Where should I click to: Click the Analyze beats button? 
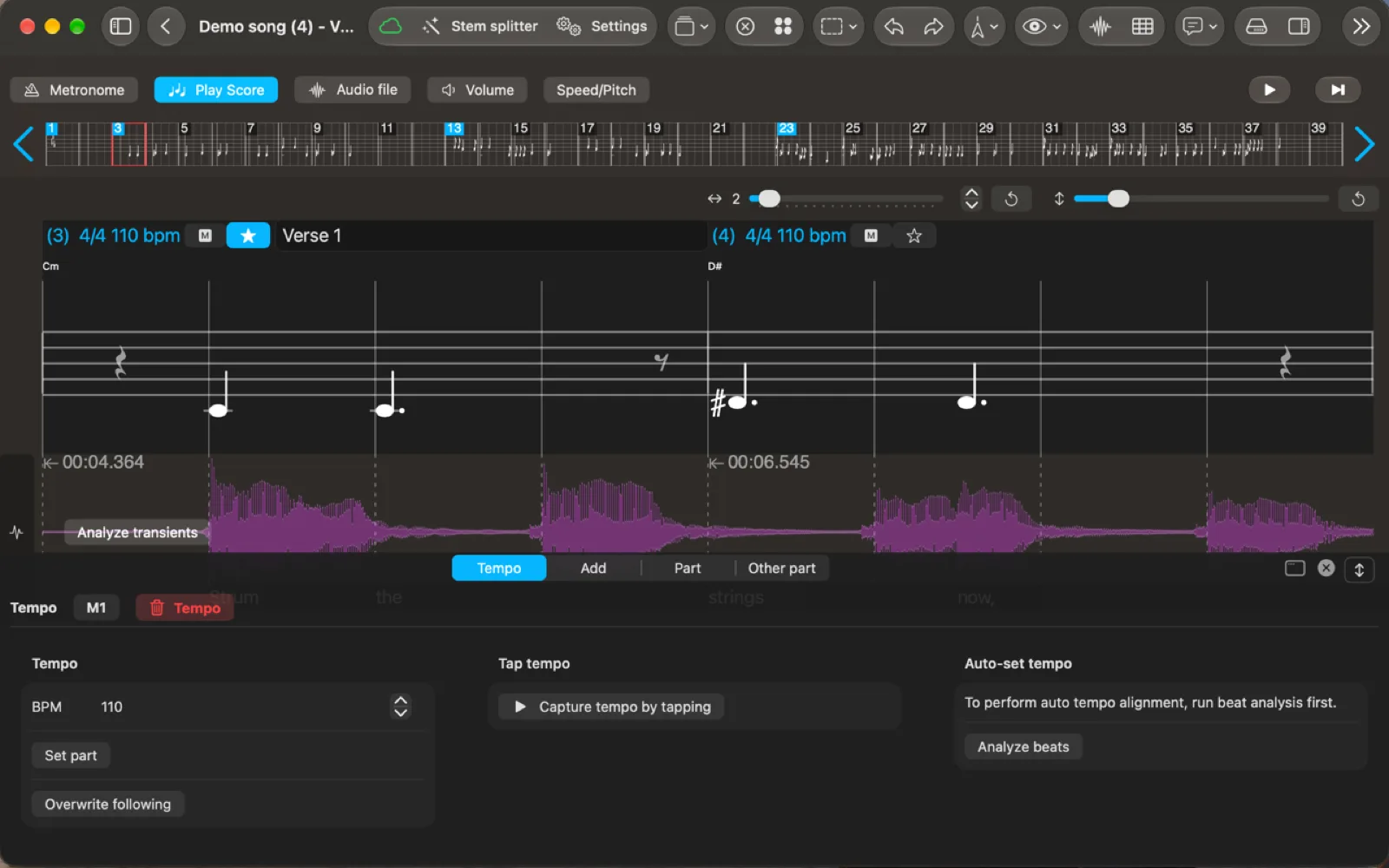(1024, 747)
